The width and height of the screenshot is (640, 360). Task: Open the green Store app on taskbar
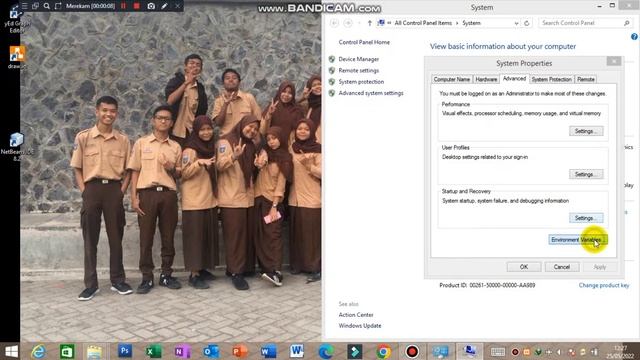point(67,351)
